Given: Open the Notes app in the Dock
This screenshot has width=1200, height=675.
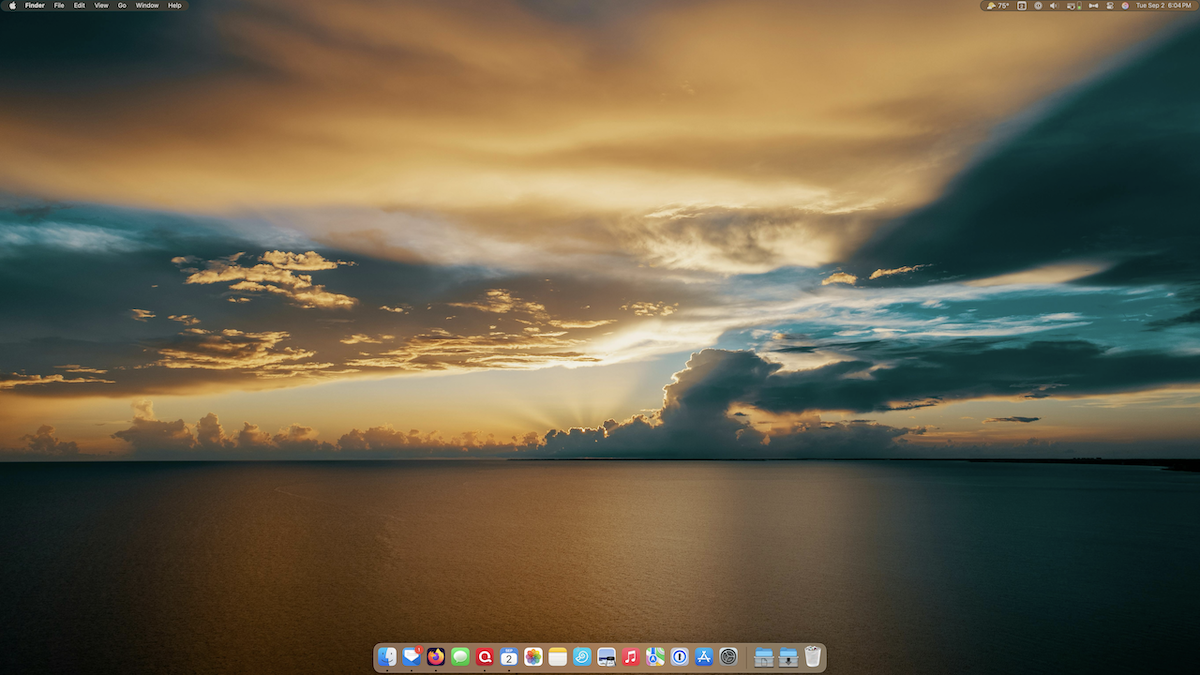Looking at the screenshot, I should [x=557, y=657].
